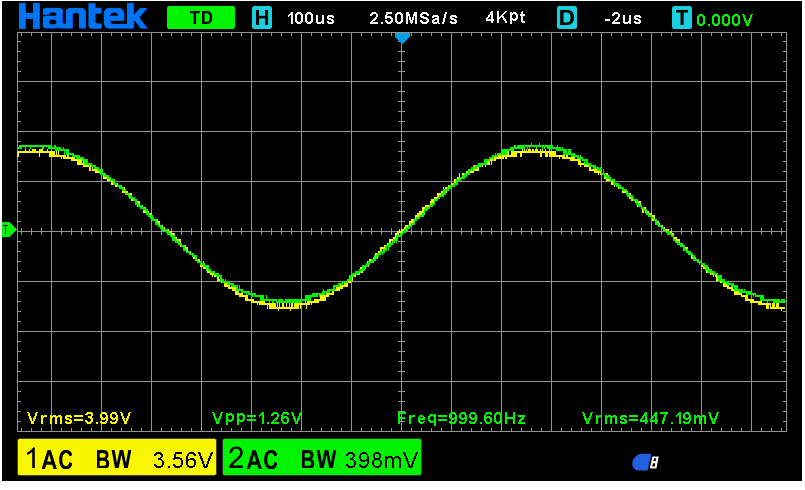Click the 3.56V value in the channel 1 box
Screen dimensions: 805x490
click(183, 460)
